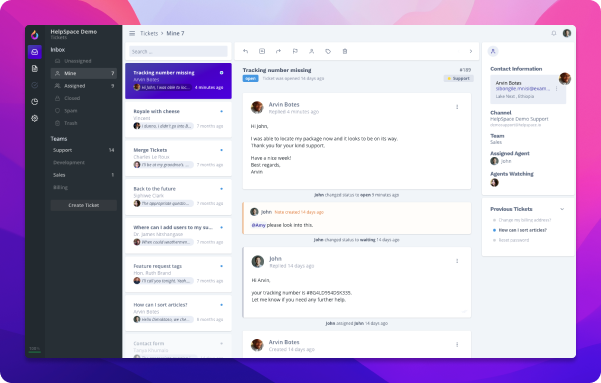Open the Assigned inbox folder
The height and width of the screenshot is (383, 601).
(84, 86)
